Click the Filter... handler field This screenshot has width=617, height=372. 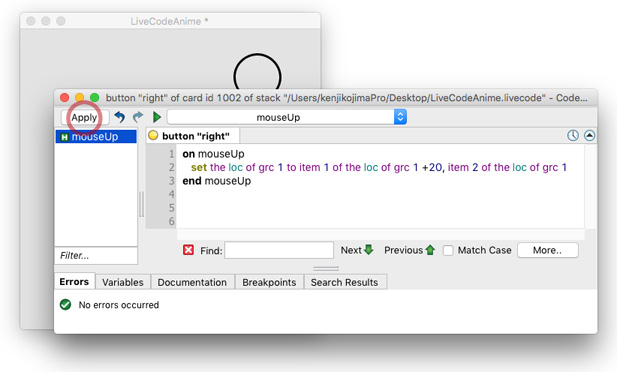point(96,256)
